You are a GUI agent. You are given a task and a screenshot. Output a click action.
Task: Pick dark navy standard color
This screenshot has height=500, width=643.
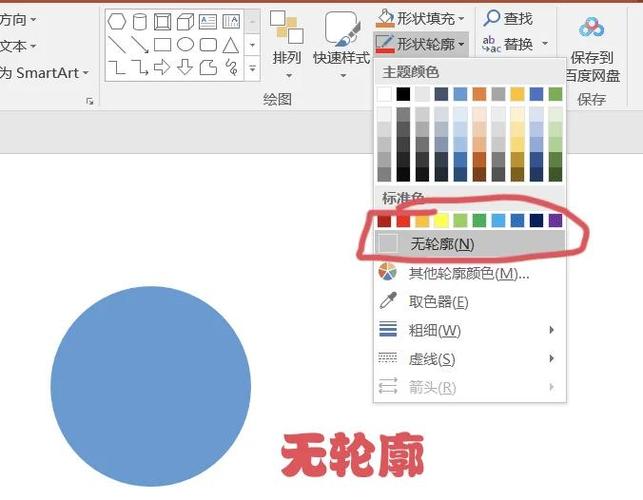pyautogui.click(x=536, y=220)
